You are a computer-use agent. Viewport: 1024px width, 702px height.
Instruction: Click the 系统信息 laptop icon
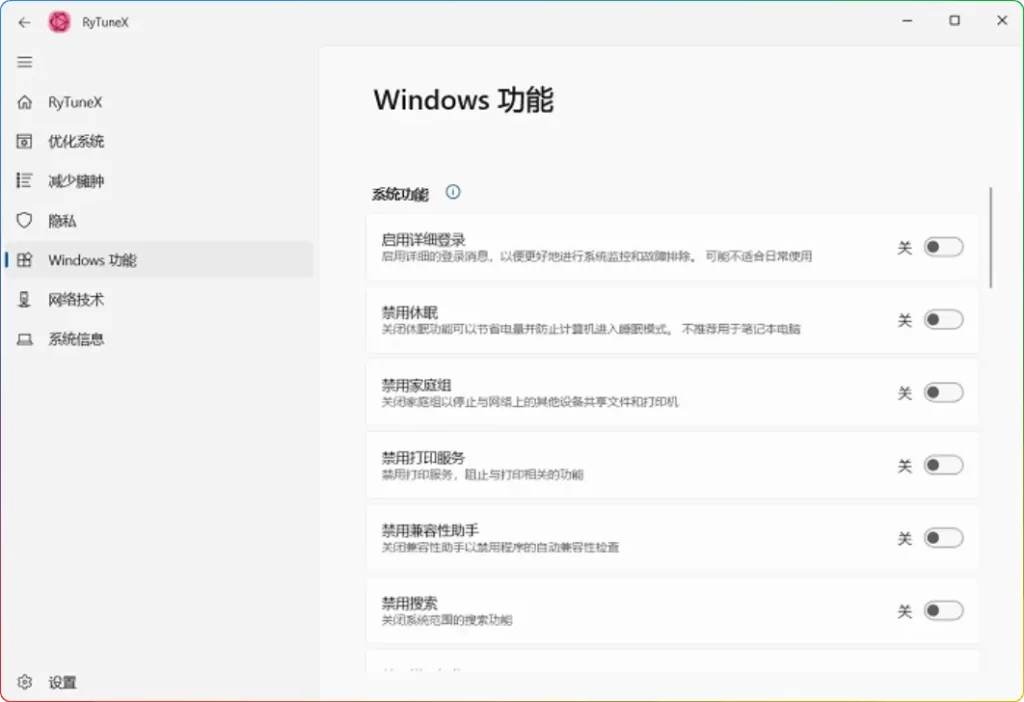coord(24,339)
